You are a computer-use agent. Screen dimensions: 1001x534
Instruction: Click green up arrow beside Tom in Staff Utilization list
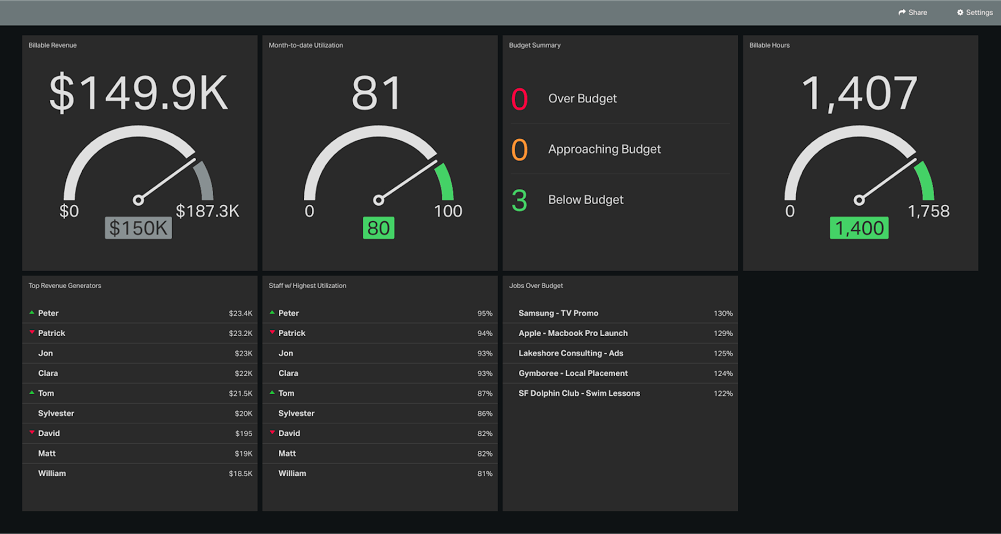point(272,393)
